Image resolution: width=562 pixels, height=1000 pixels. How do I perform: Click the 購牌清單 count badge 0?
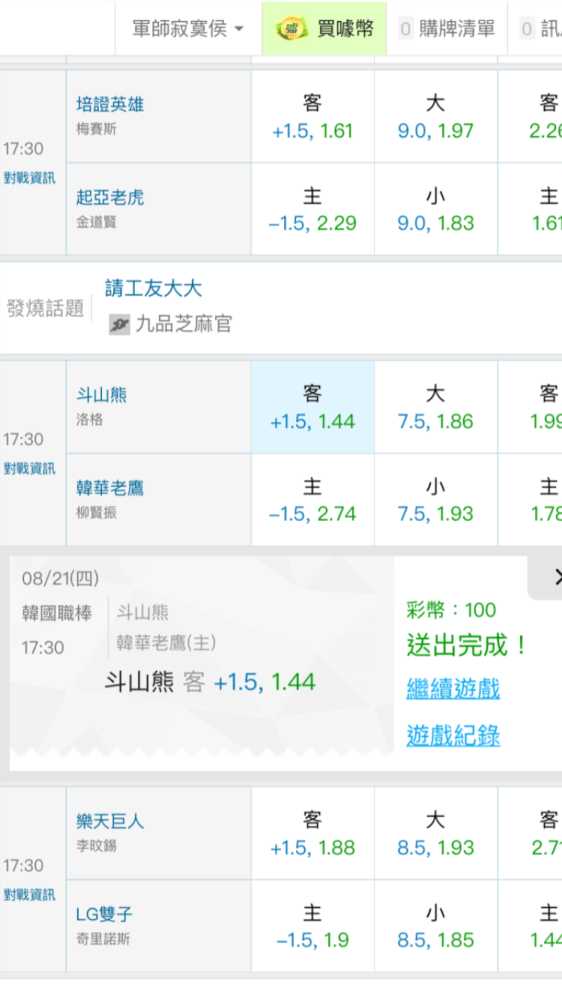click(406, 28)
